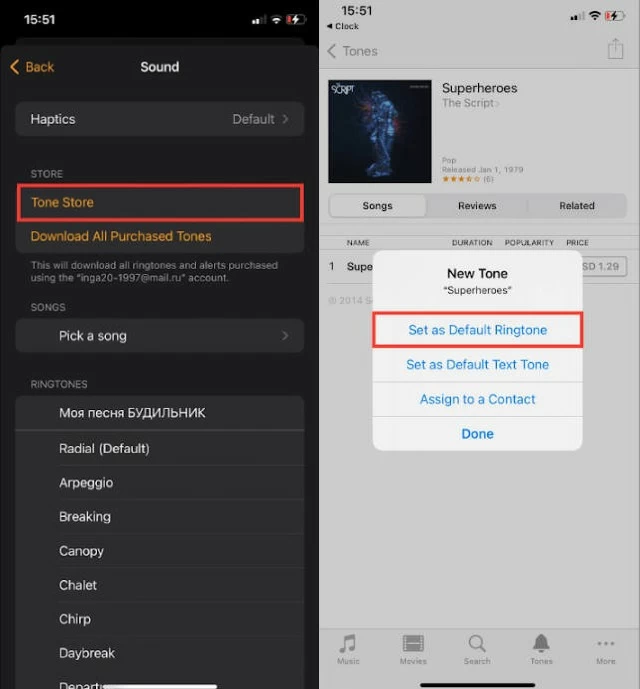640x689 pixels.
Task: Return to Clock app via breadcrumb
Action: [x=343, y=26]
